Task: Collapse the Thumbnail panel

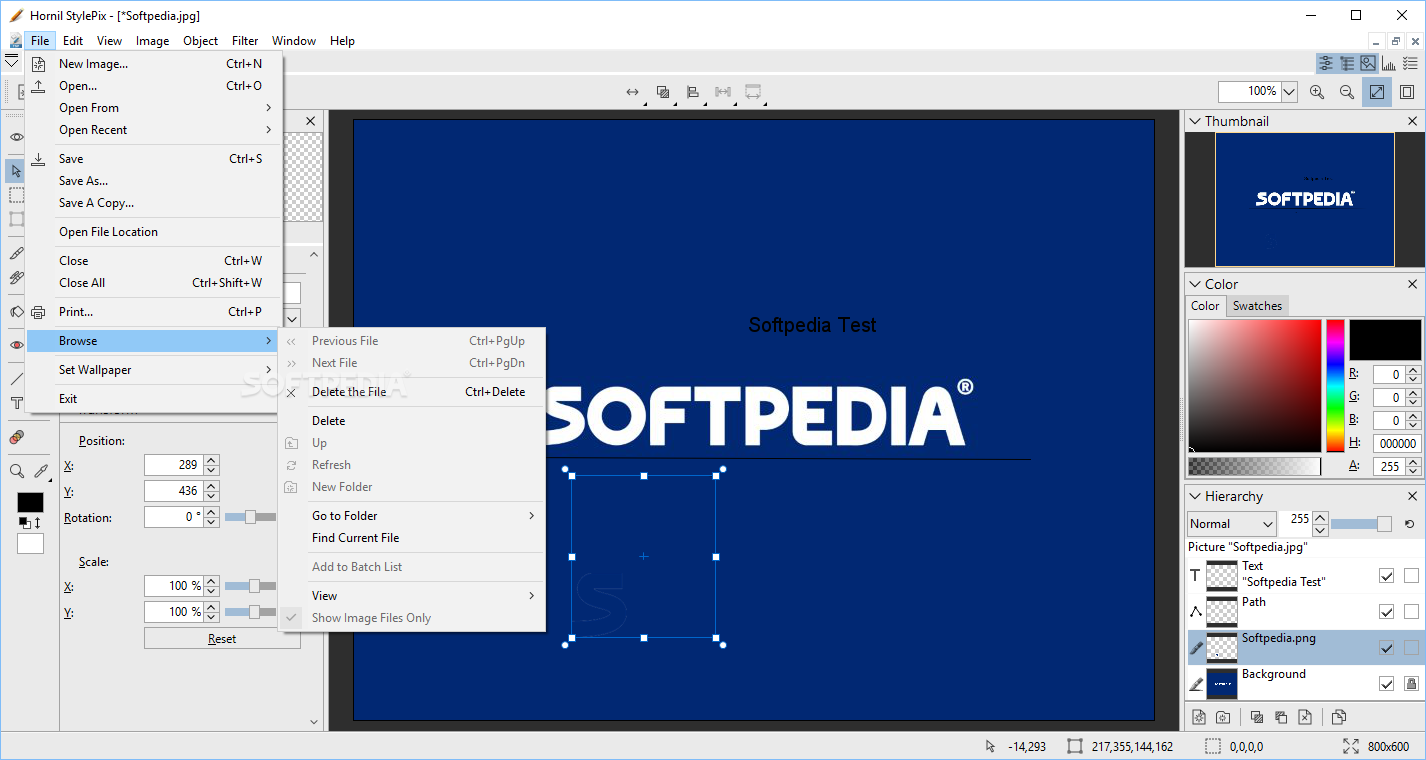Action: pyautogui.click(x=1194, y=121)
